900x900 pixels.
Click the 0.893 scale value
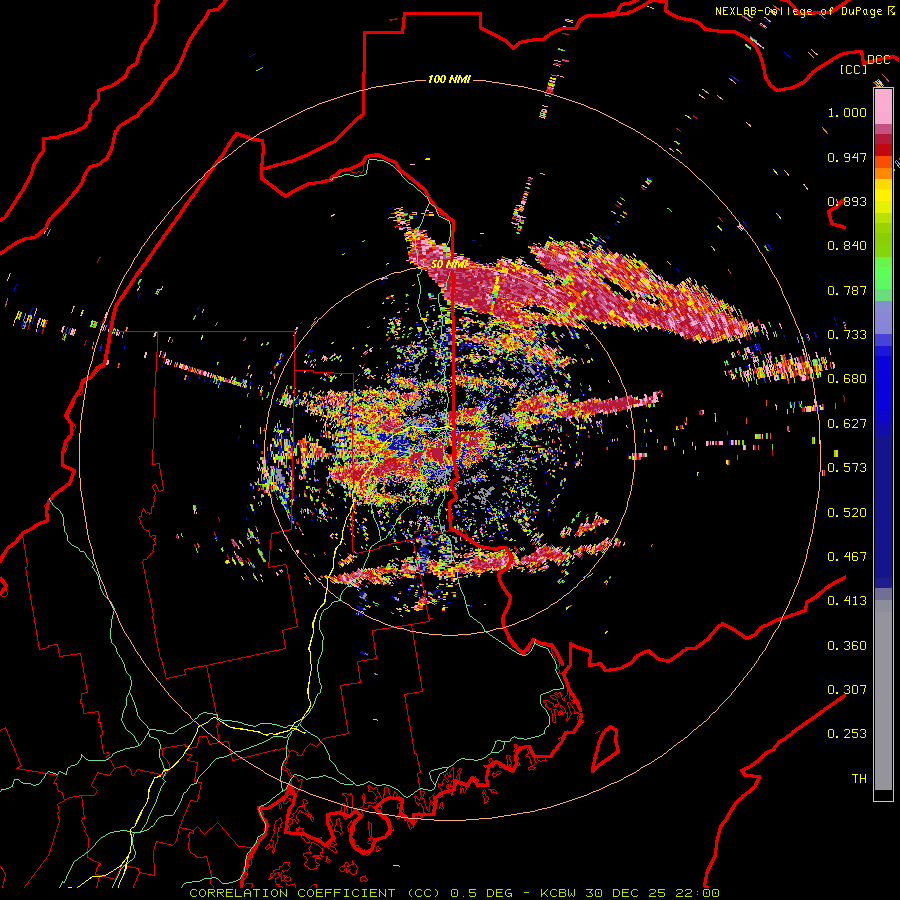847,201
